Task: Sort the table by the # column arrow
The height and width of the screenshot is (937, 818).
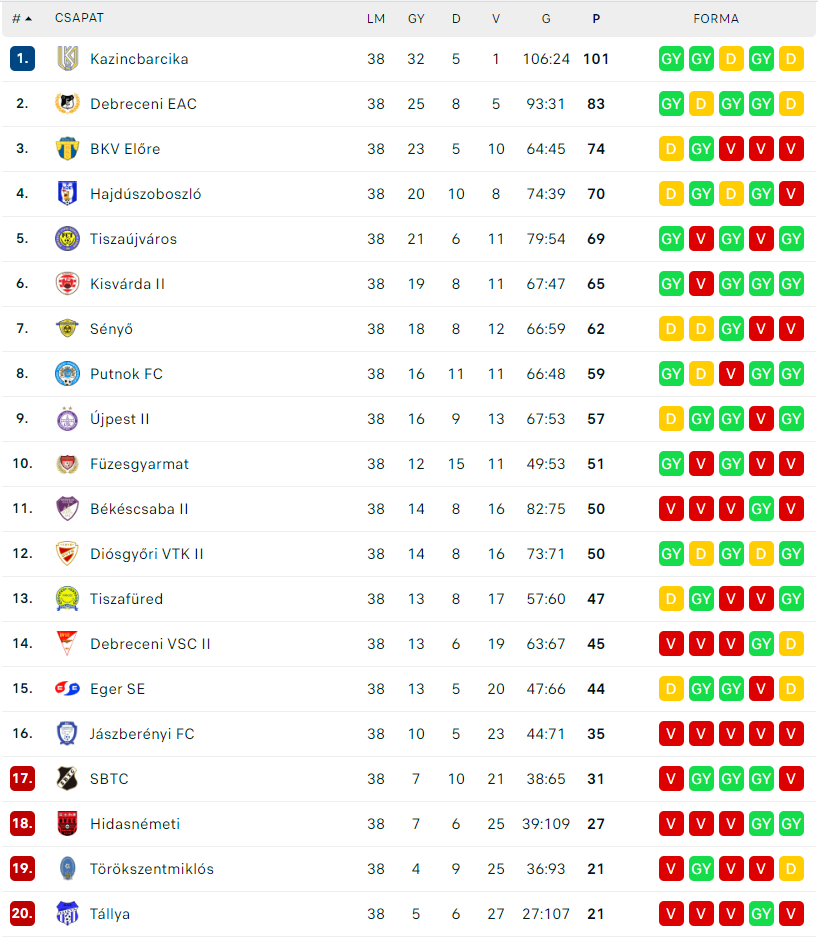Action: [x=28, y=19]
